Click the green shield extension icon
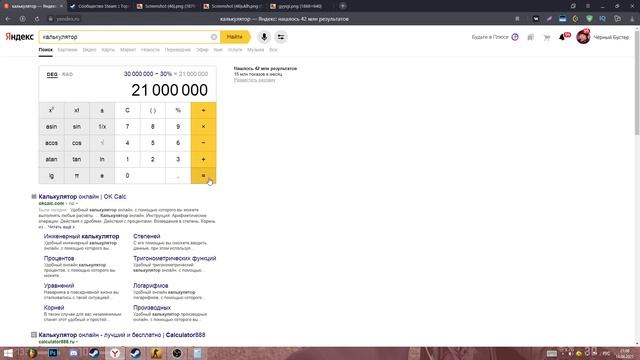Viewport: 640px width, 360px height. tap(589, 19)
